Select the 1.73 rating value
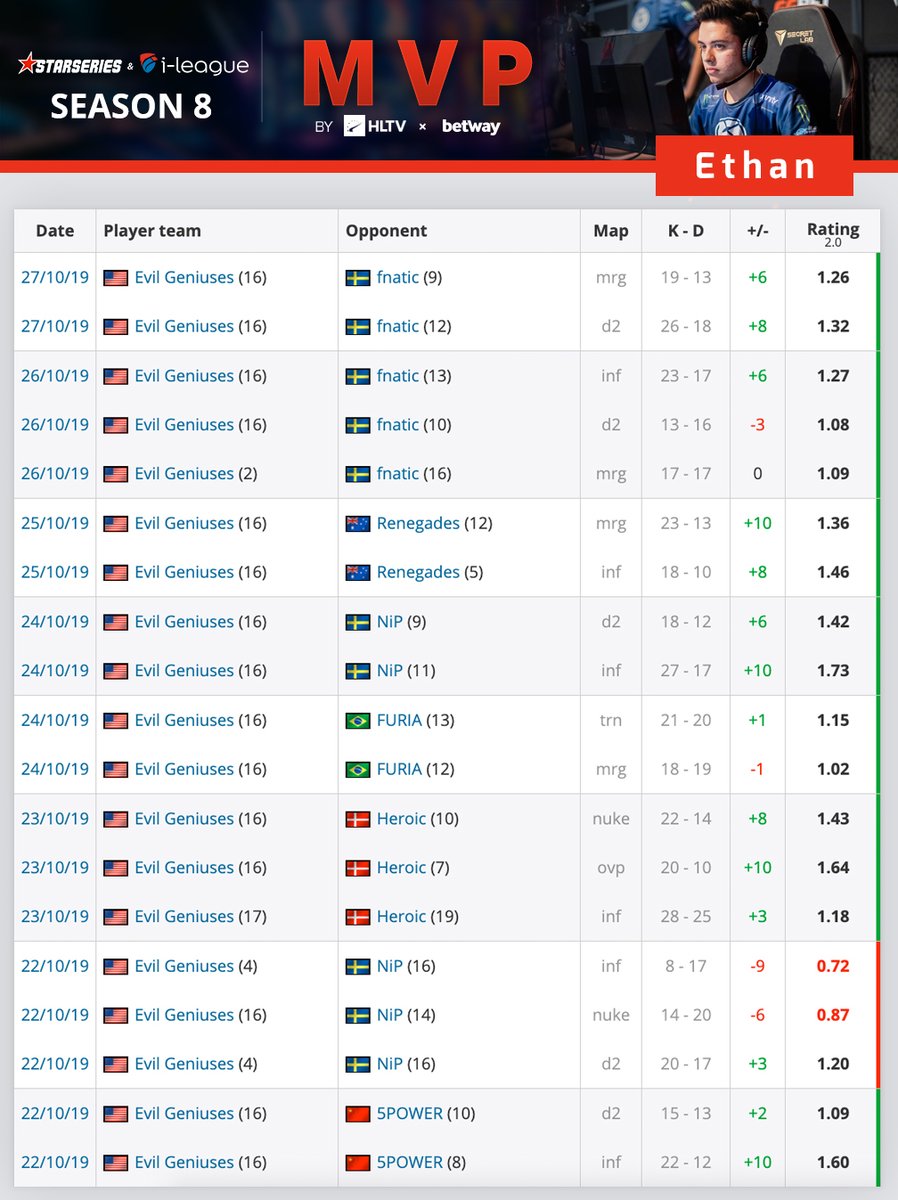The height and width of the screenshot is (1200, 898). [833, 670]
